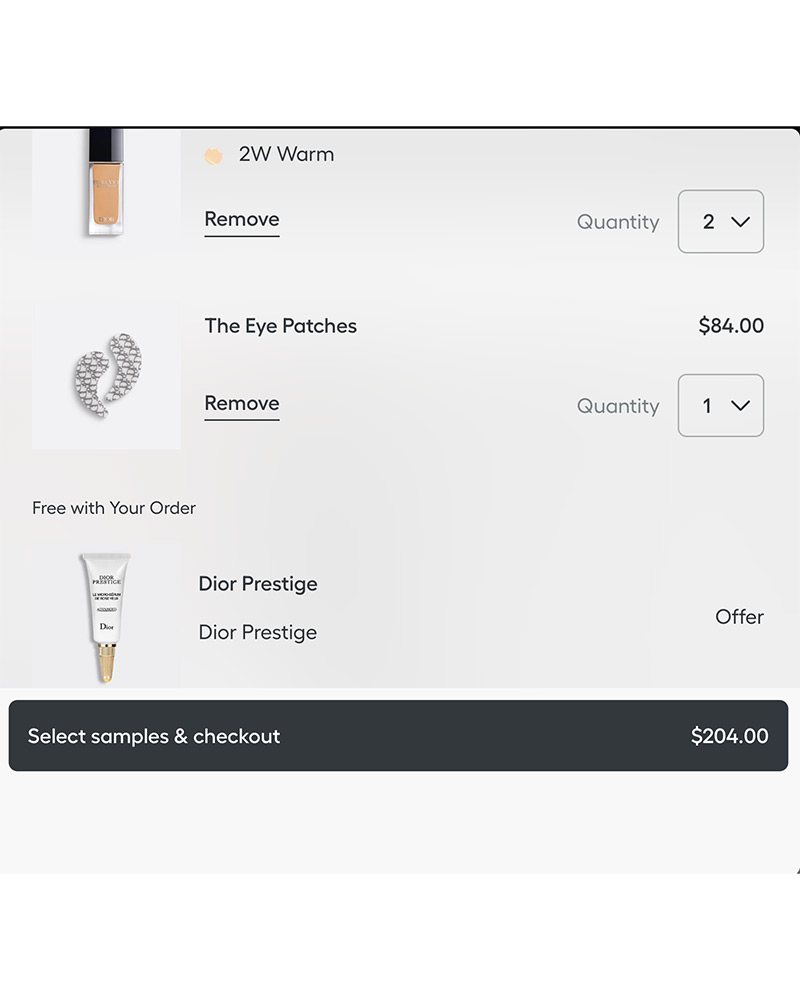Click the $204.00 total on checkout bar

coord(729,737)
